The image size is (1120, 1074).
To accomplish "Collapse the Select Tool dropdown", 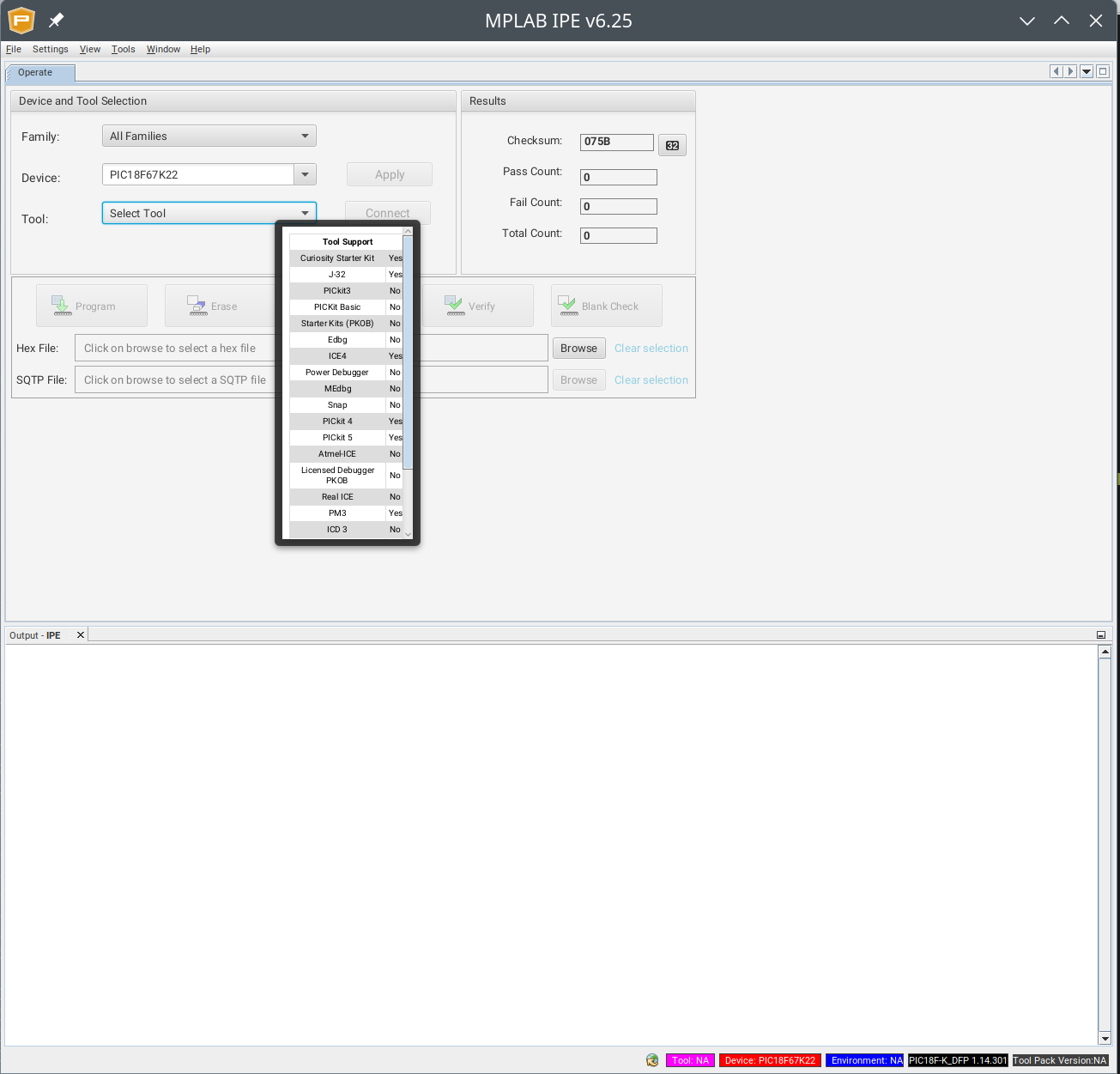I will [x=305, y=213].
